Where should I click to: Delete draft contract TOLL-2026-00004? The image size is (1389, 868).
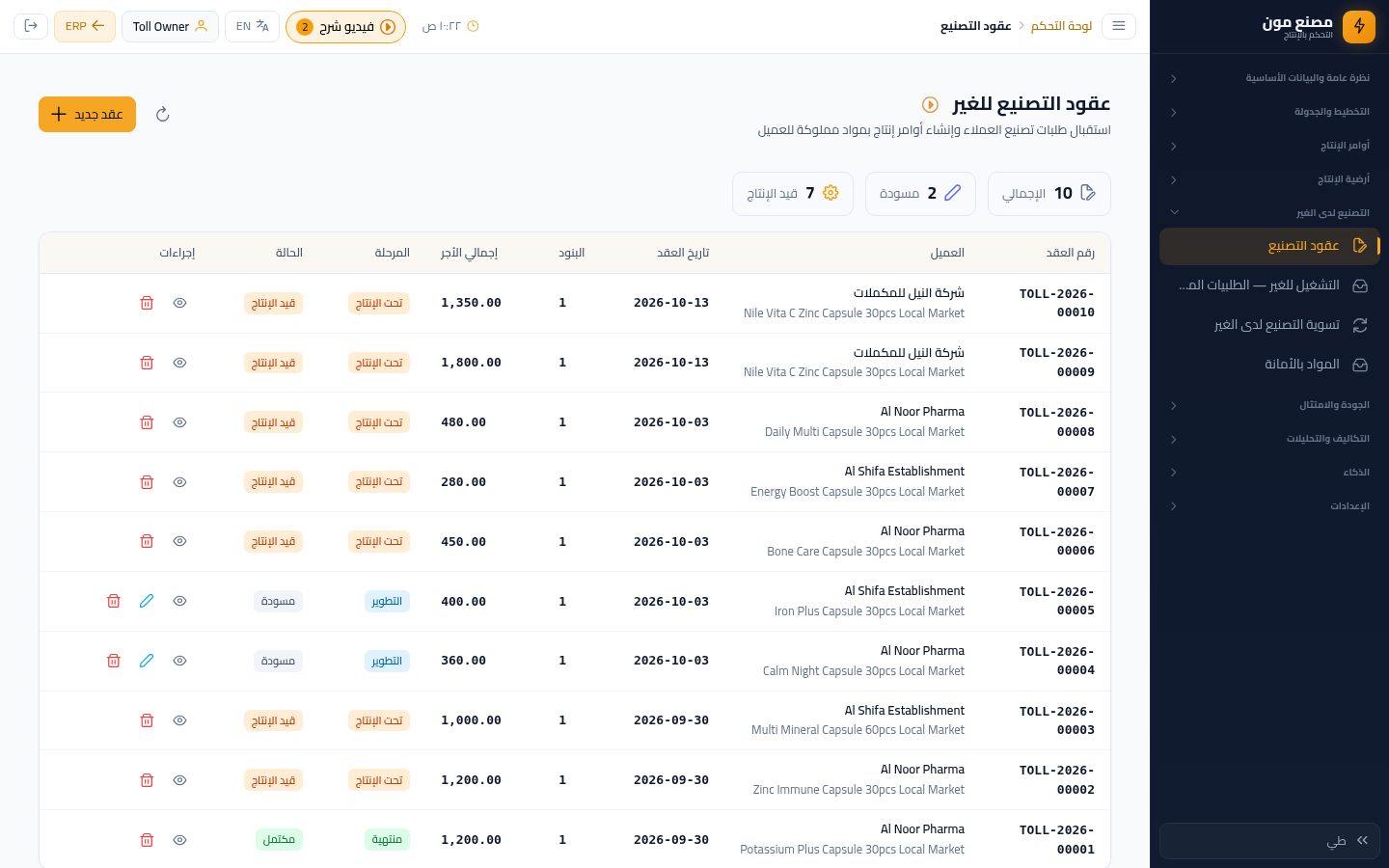[113, 661]
